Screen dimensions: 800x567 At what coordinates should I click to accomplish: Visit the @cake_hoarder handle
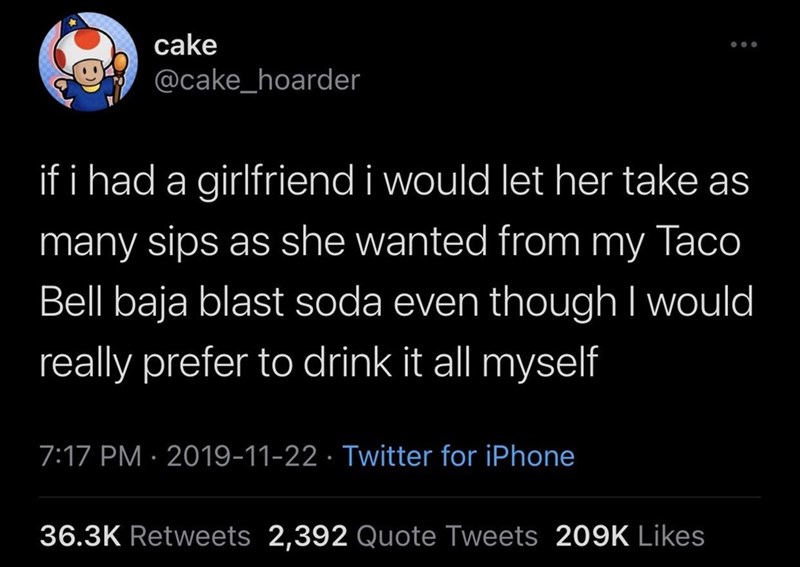[x=256, y=80]
